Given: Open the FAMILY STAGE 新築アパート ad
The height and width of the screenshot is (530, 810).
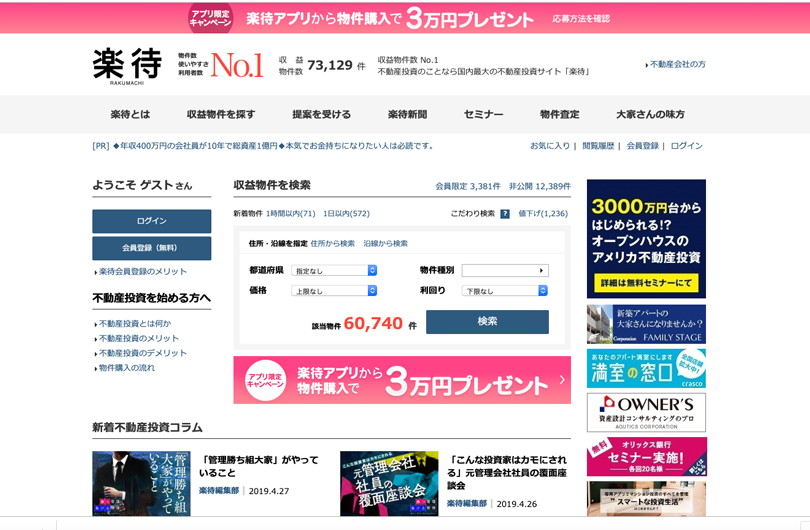Looking at the screenshot, I should tap(646, 324).
